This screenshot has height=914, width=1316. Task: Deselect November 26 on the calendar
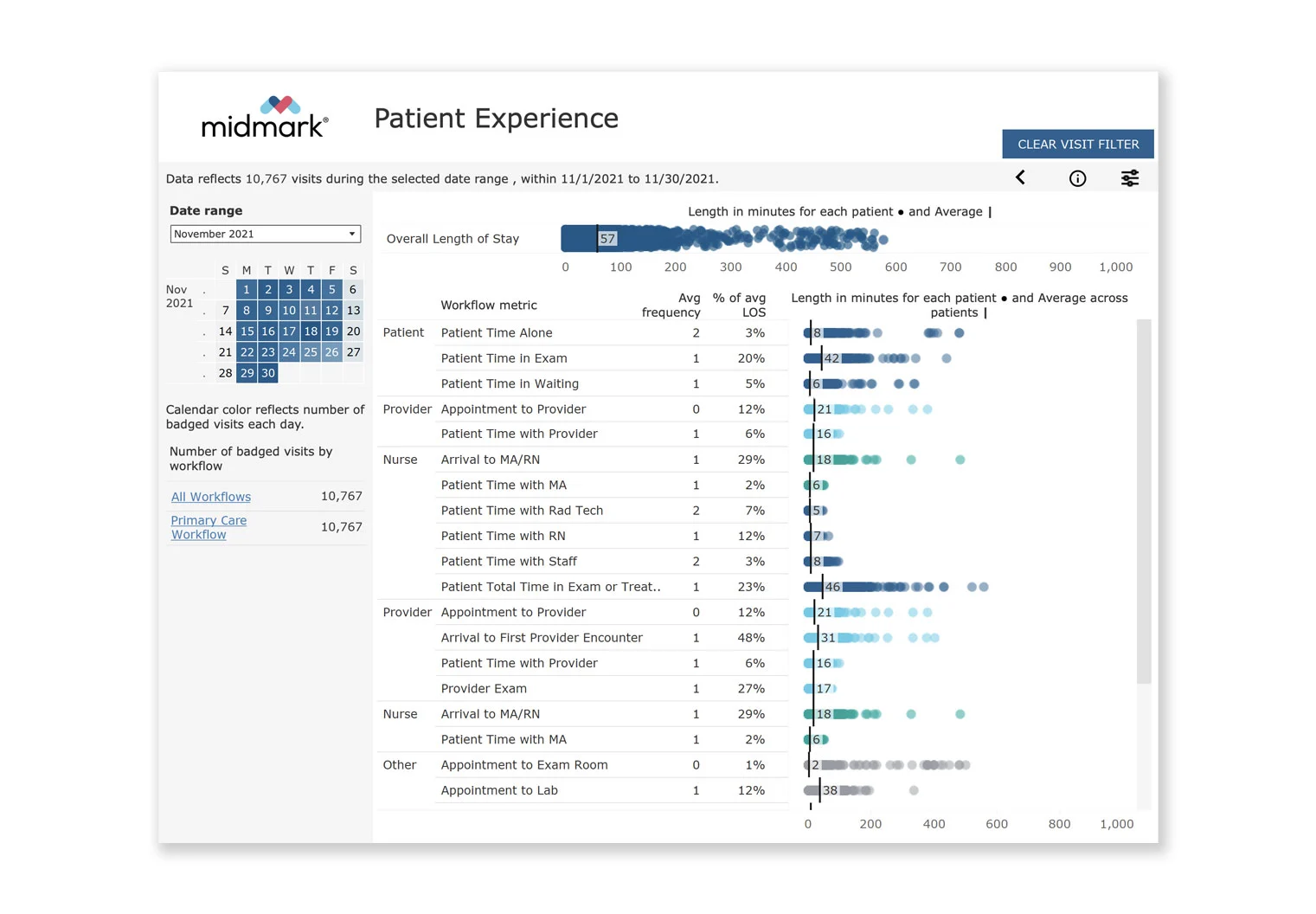coord(331,351)
